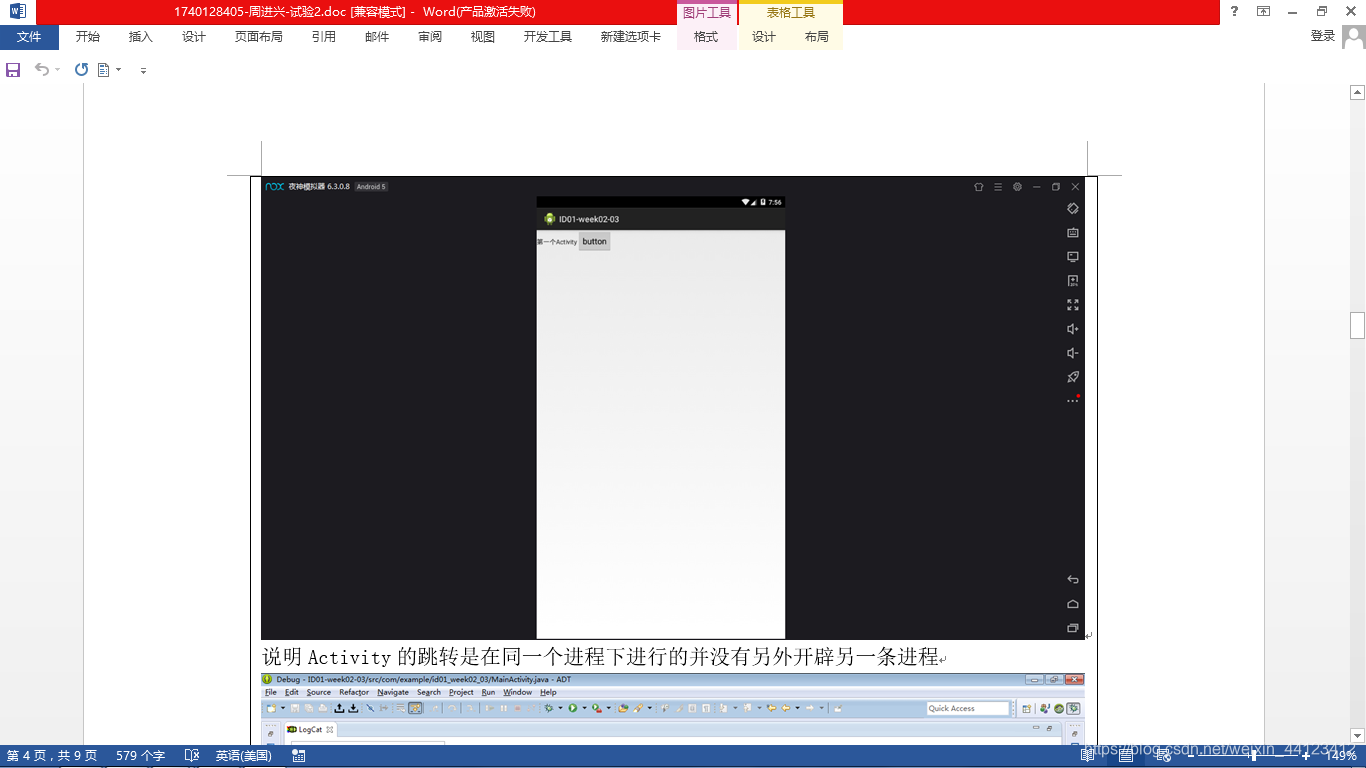Open Customize Quick Access Toolbar menu
Viewport: 1366px width, 768px height.
[x=143, y=71]
